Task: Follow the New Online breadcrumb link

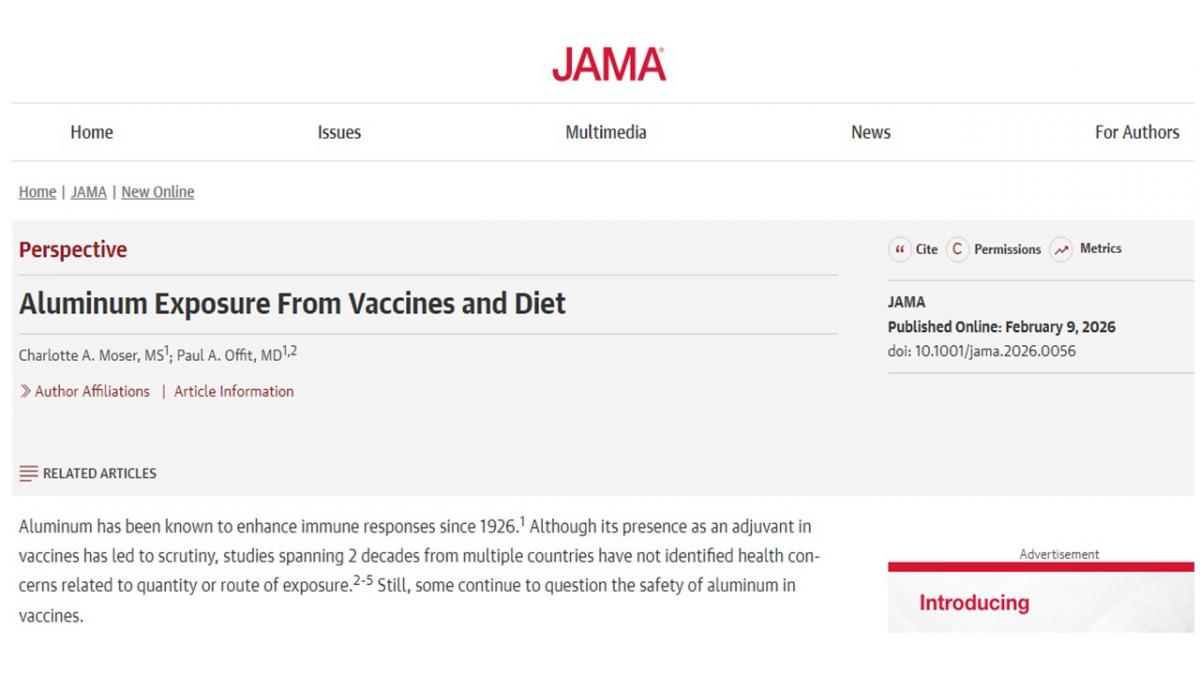Action: (158, 192)
